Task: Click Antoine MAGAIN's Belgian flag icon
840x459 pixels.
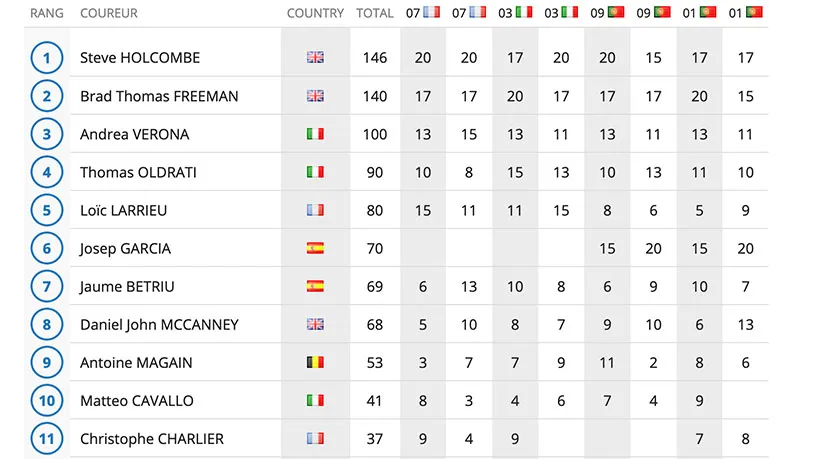Action: 315,362
